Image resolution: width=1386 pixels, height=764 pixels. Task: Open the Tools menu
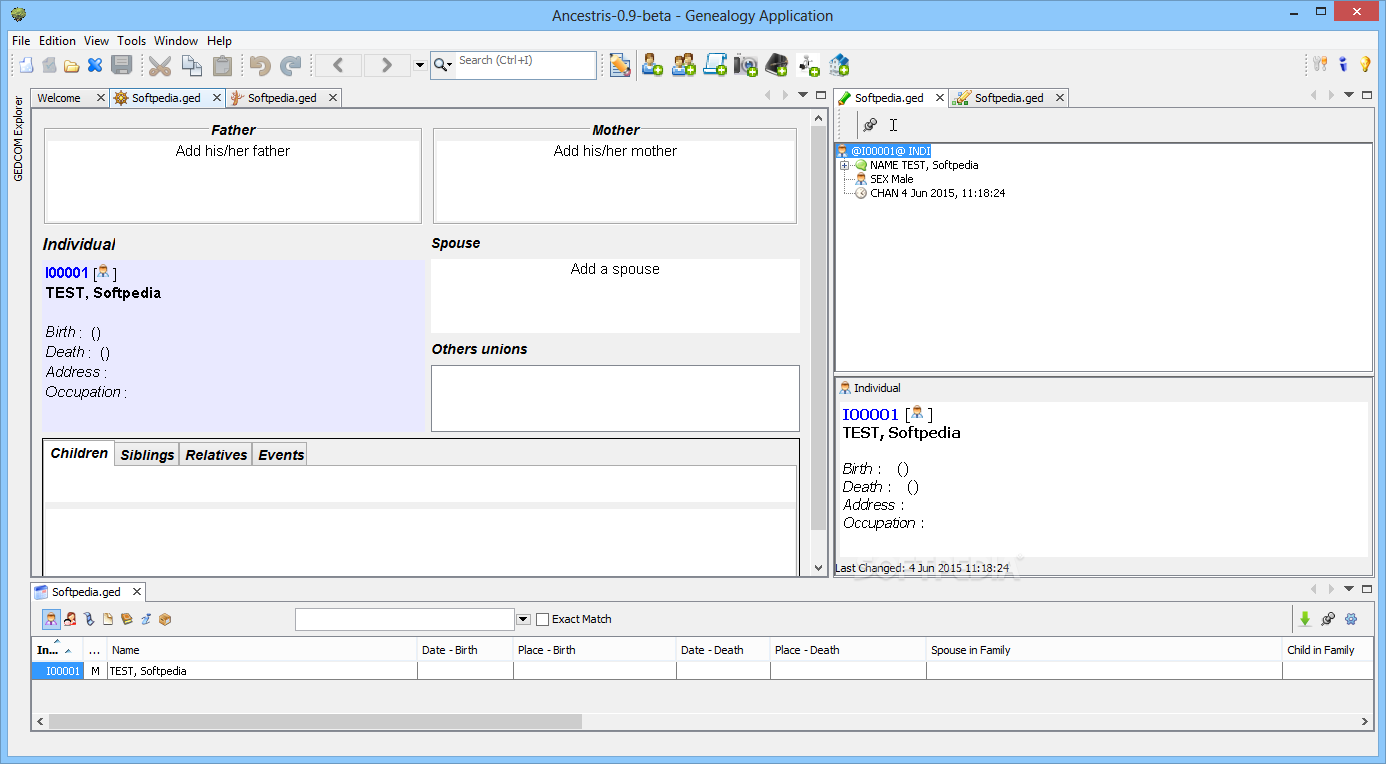[x=131, y=41]
